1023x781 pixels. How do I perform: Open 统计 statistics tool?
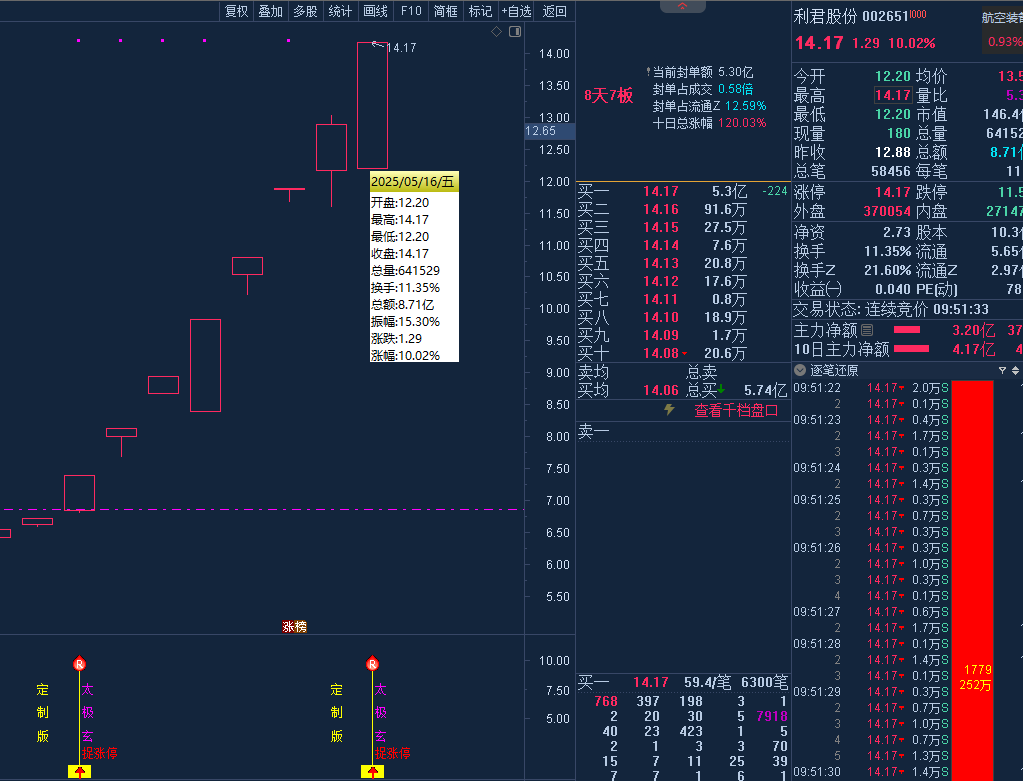[x=340, y=11]
